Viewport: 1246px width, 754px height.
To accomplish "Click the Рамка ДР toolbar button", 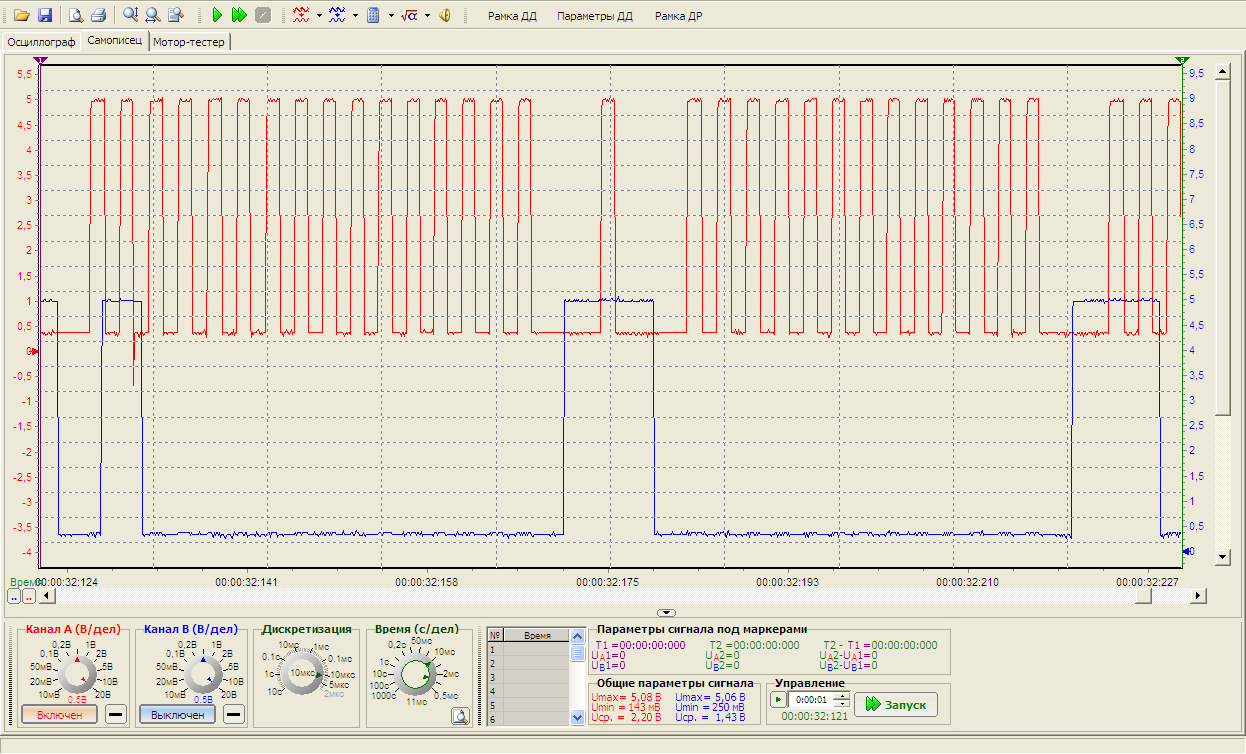I will click(678, 16).
